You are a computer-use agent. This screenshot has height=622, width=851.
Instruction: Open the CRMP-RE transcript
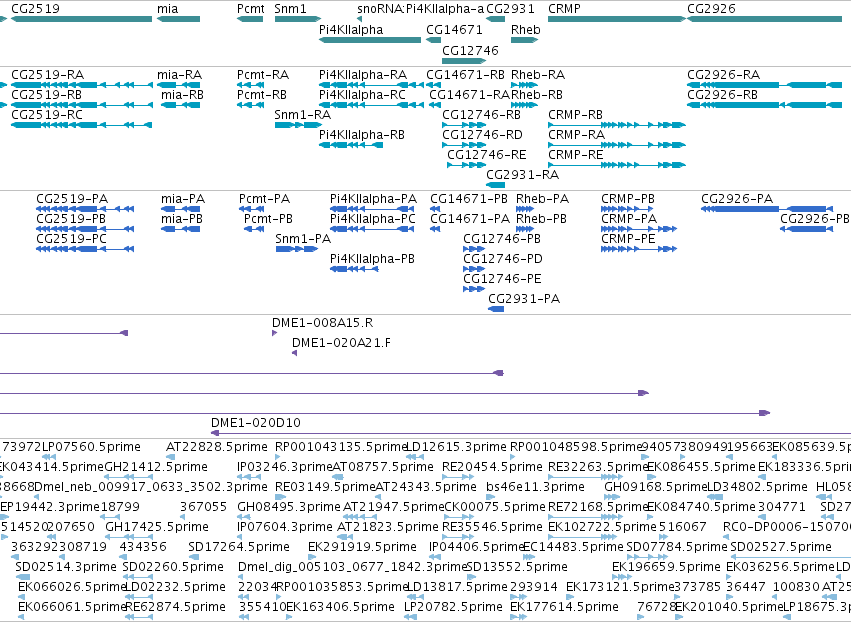click(x=617, y=165)
